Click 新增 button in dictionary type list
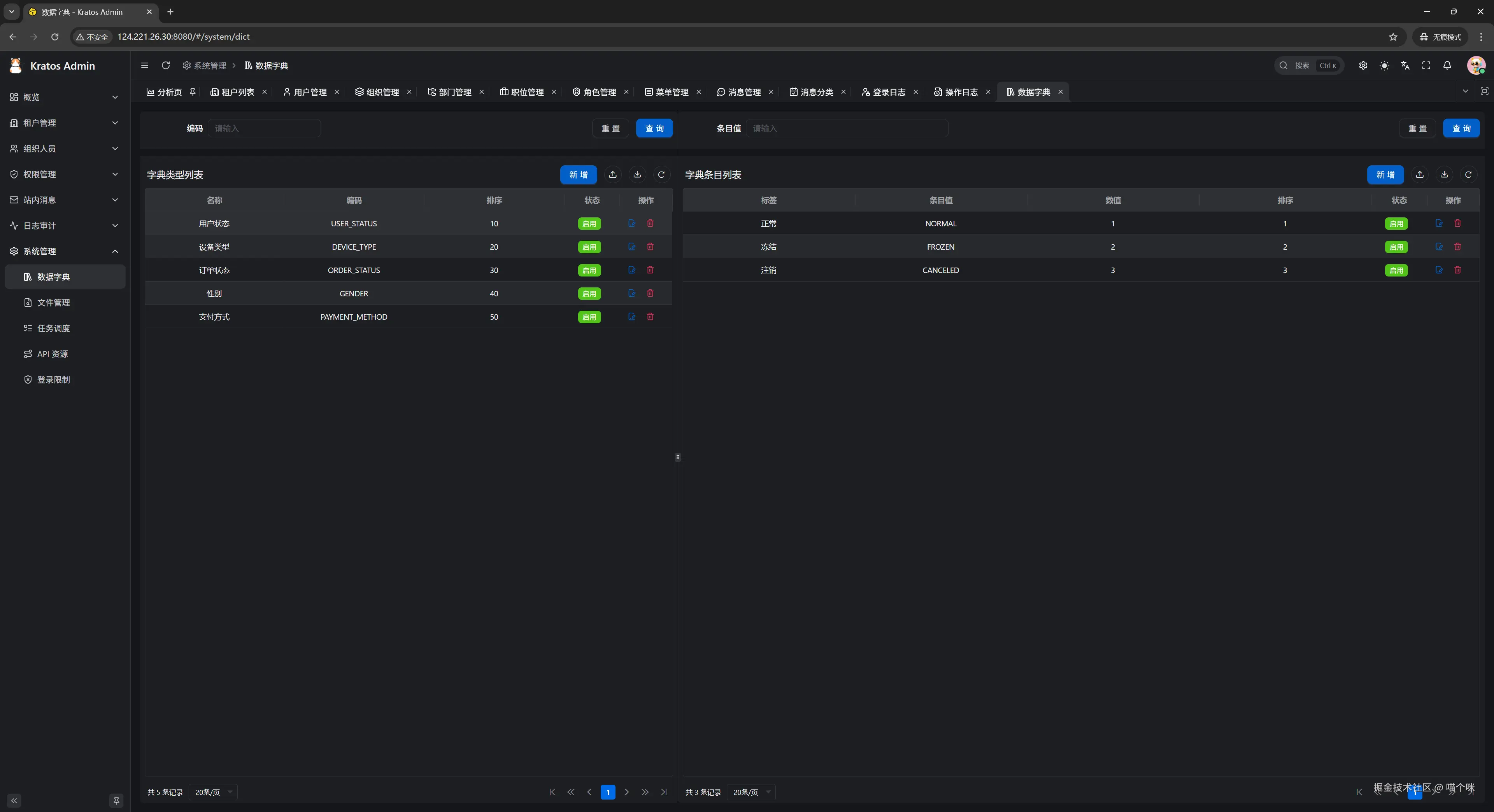Image resolution: width=1494 pixels, height=812 pixels. point(578,175)
